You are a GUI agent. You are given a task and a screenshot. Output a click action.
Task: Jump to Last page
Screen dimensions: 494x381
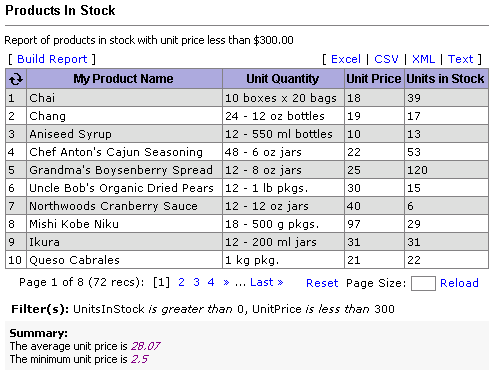[x=266, y=282]
